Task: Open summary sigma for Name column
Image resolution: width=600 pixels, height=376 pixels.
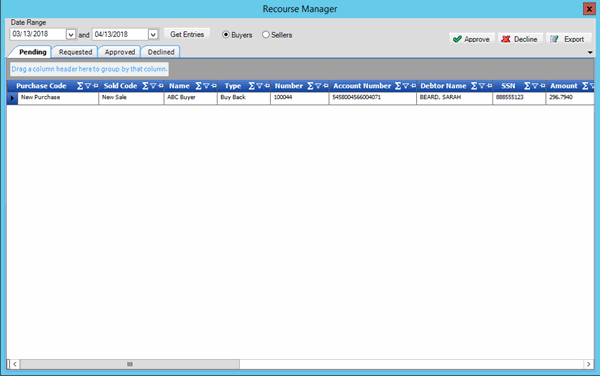Action: (x=198, y=86)
